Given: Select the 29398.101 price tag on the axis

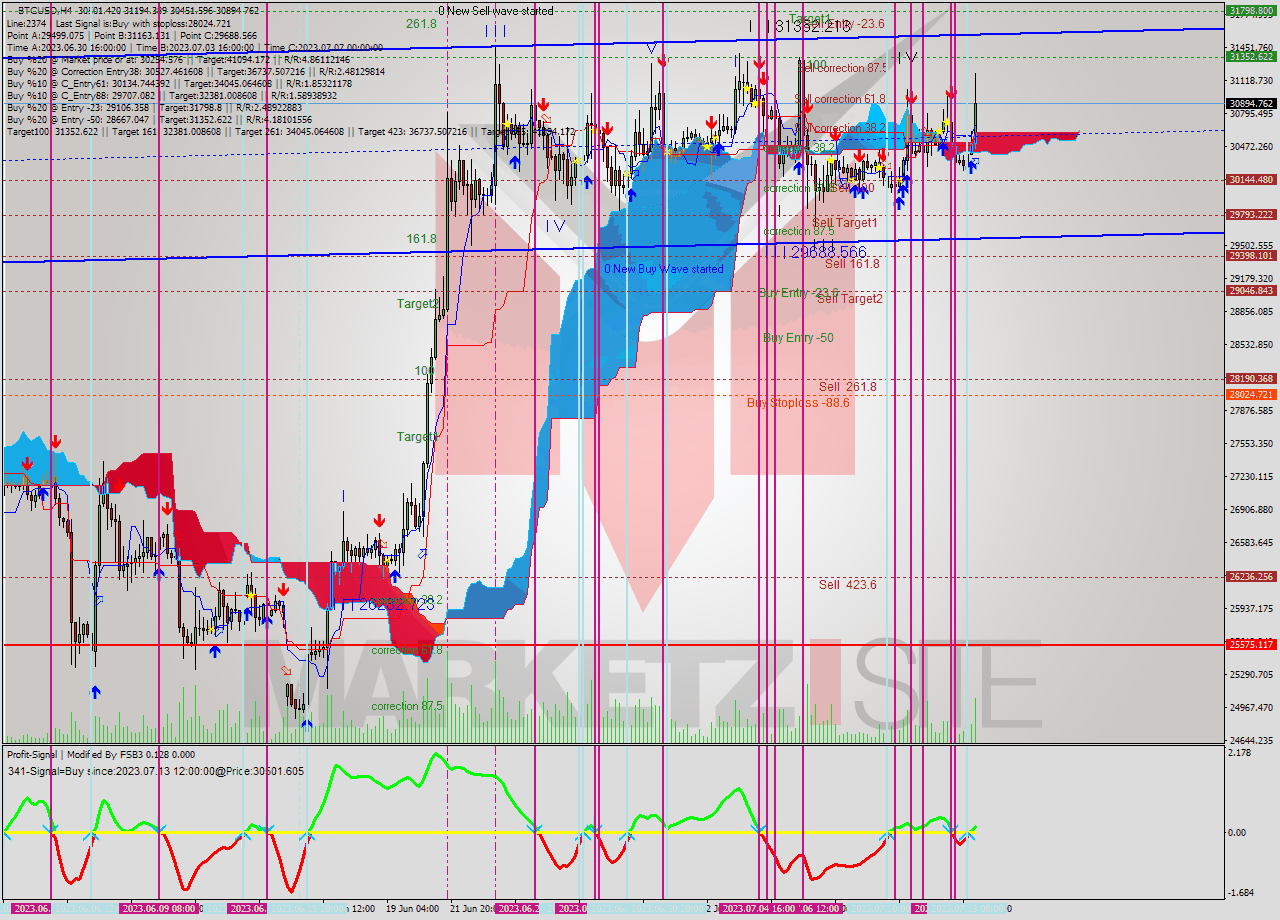Looking at the screenshot, I should (x=1251, y=255).
